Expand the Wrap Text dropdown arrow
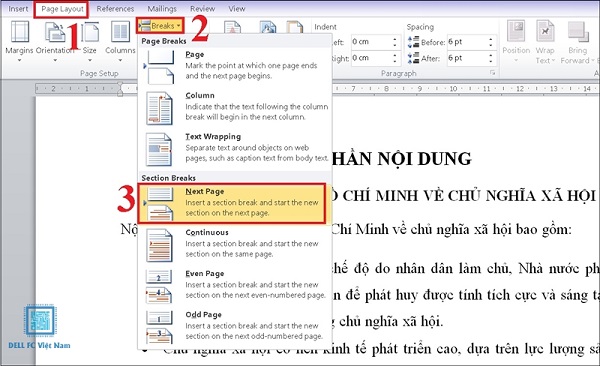Screen dimensions: 600x366 [x=553, y=60]
